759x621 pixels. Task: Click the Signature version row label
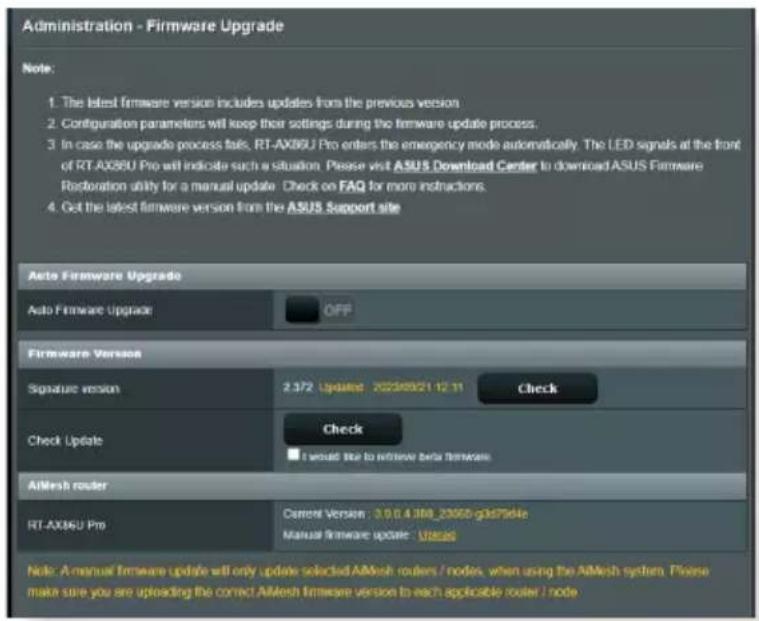pos(74,389)
